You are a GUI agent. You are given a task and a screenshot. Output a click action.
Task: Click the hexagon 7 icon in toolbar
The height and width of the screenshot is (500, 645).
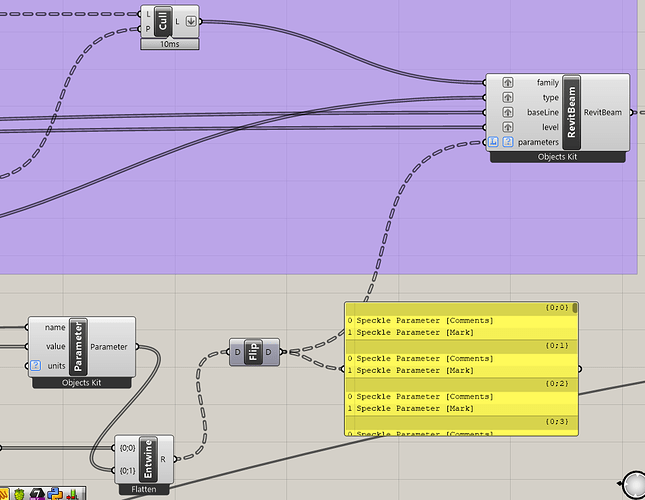(x=37, y=494)
